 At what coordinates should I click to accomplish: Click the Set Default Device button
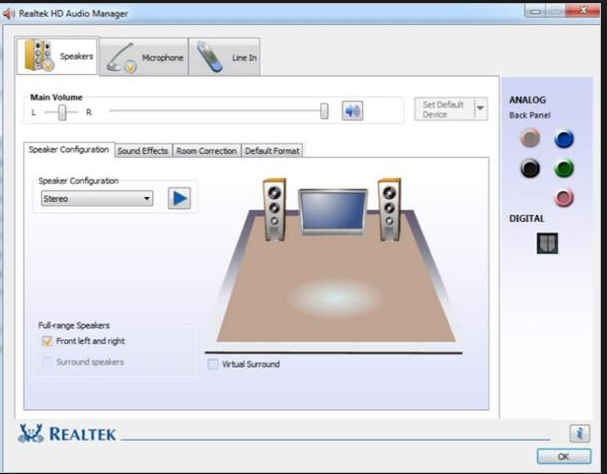(x=444, y=109)
